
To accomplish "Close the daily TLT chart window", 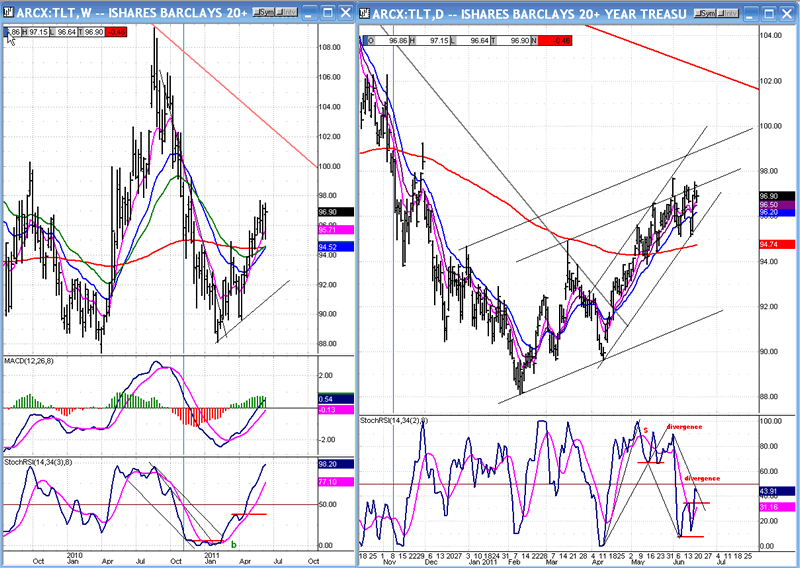I will 787,11.
